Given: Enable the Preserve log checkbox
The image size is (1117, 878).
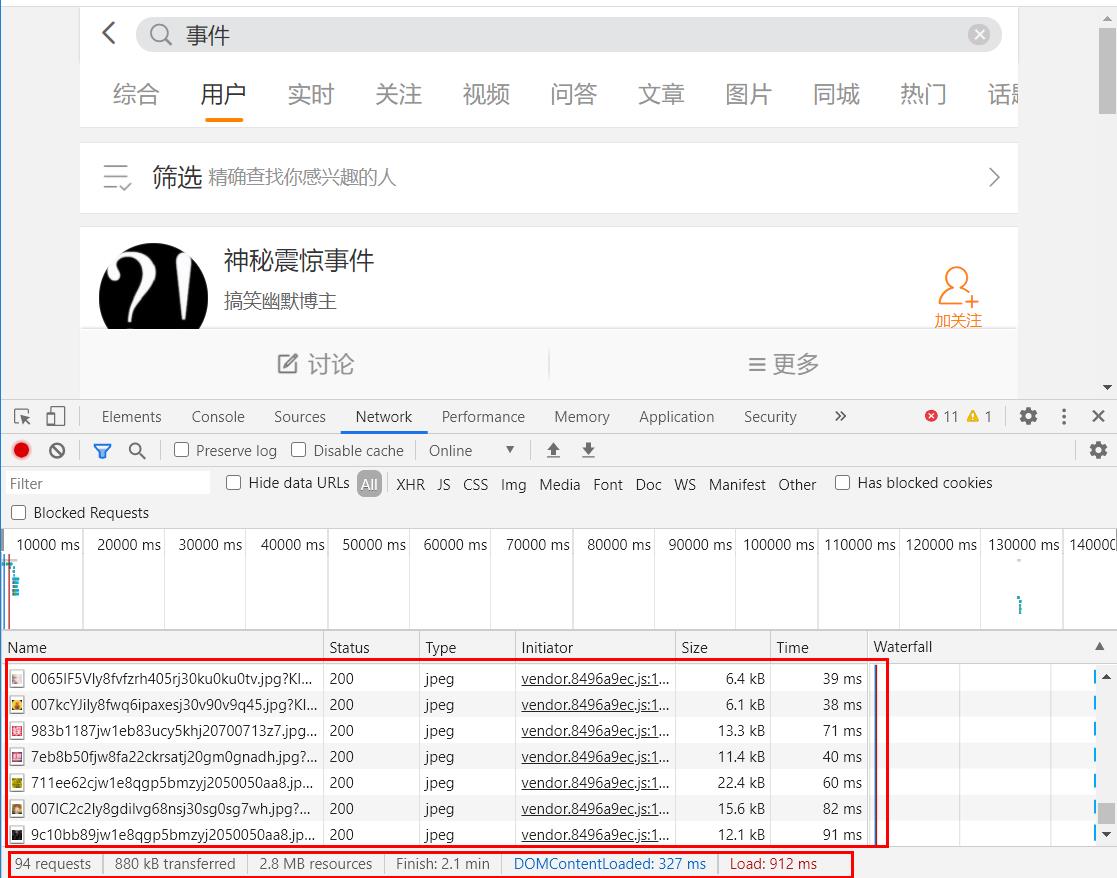Looking at the screenshot, I should point(182,450).
